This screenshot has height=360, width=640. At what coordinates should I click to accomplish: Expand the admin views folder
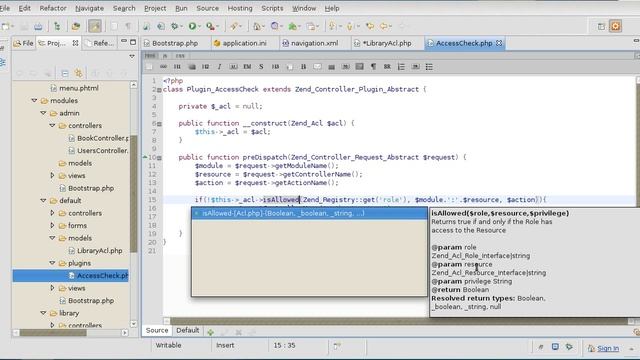(52, 176)
